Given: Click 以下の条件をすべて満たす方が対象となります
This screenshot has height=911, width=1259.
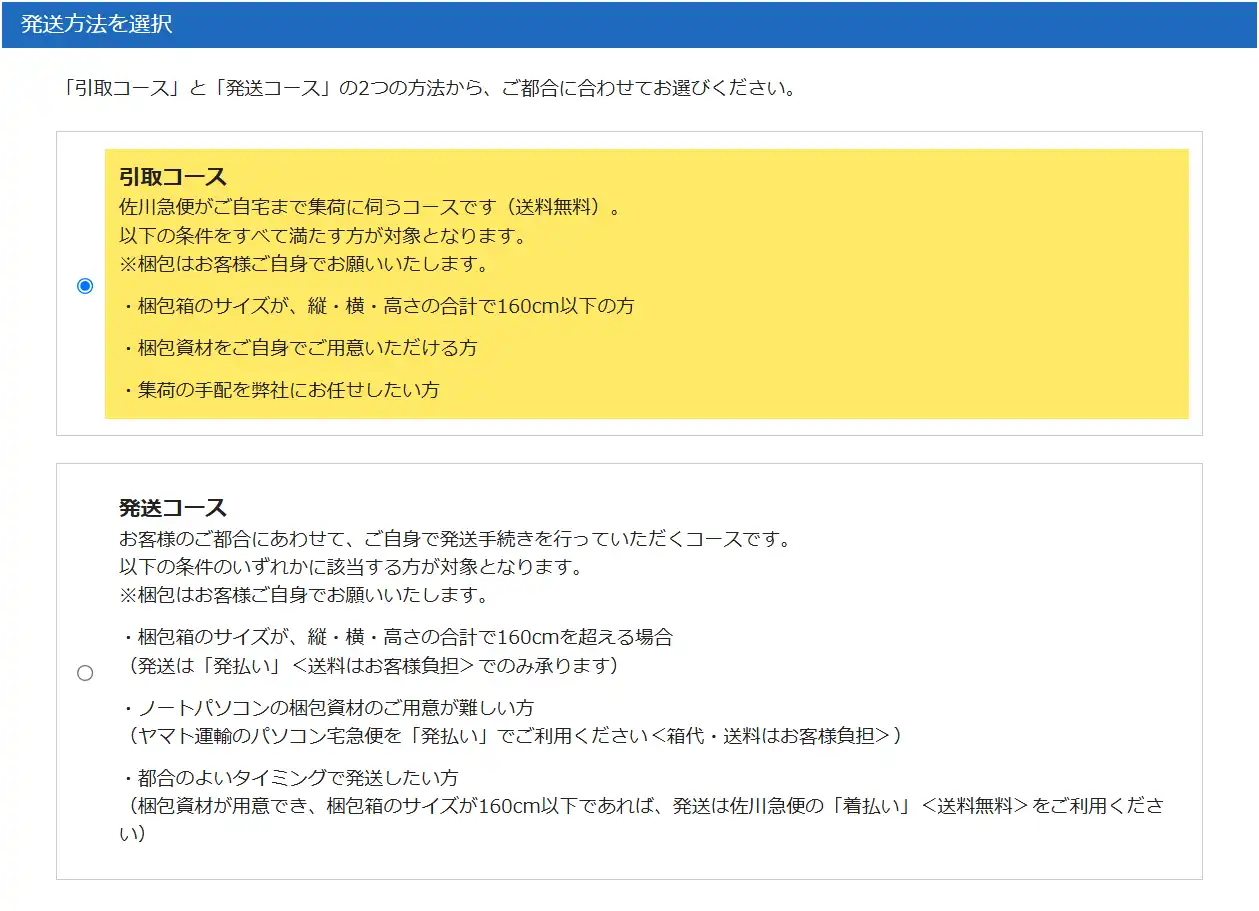Looking at the screenshot, I should point(322,237).
